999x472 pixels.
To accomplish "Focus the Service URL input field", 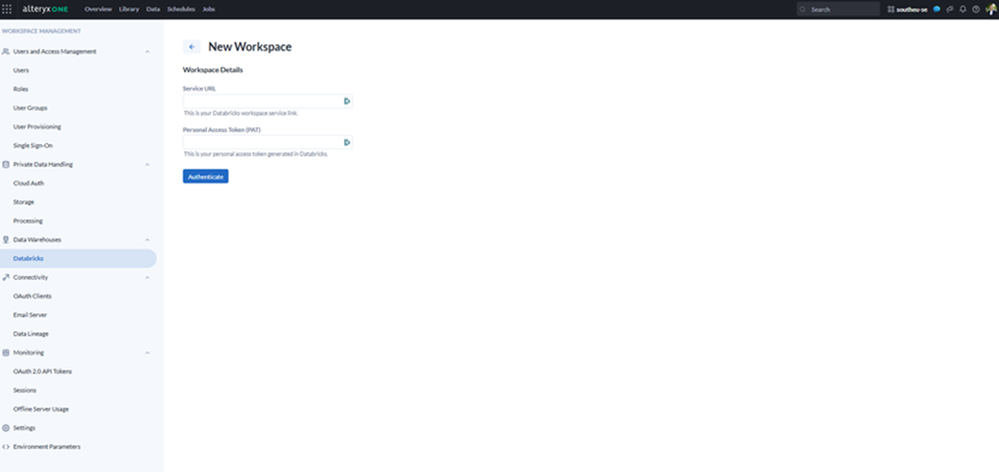I will pos(268,101).
